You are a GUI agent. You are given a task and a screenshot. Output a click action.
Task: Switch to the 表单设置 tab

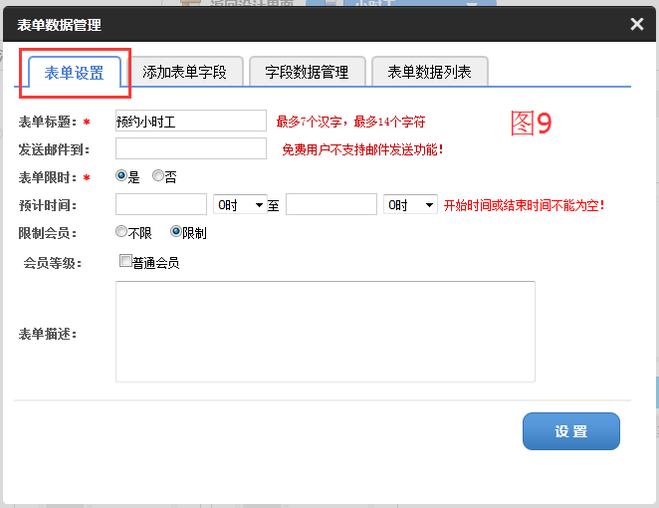[75, 72]
